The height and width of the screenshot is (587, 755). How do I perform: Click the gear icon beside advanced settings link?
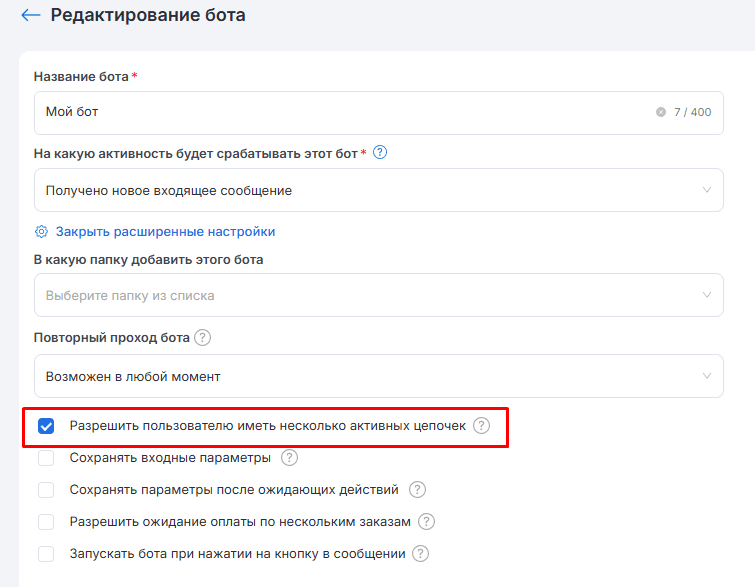[41, 232]
